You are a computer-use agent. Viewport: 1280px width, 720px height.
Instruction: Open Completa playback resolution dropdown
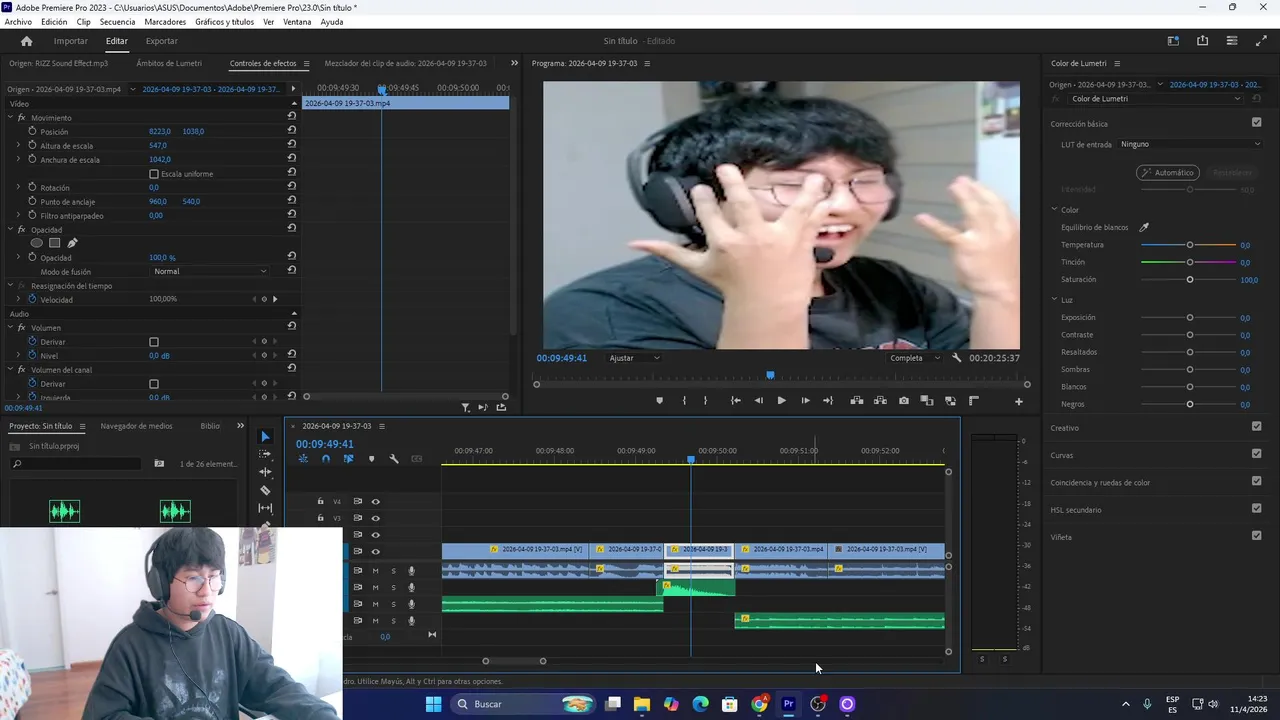click(915, 358)
